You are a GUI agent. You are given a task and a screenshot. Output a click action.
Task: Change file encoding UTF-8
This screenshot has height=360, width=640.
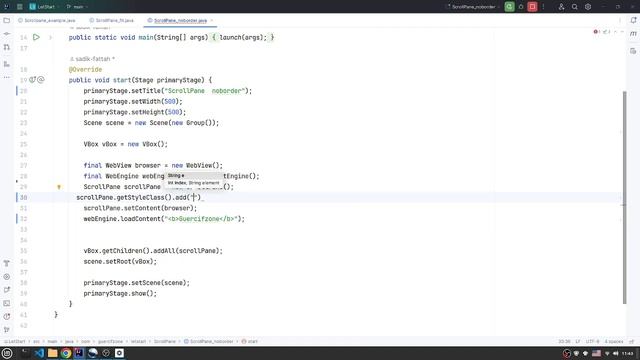(x=592, y=341)
